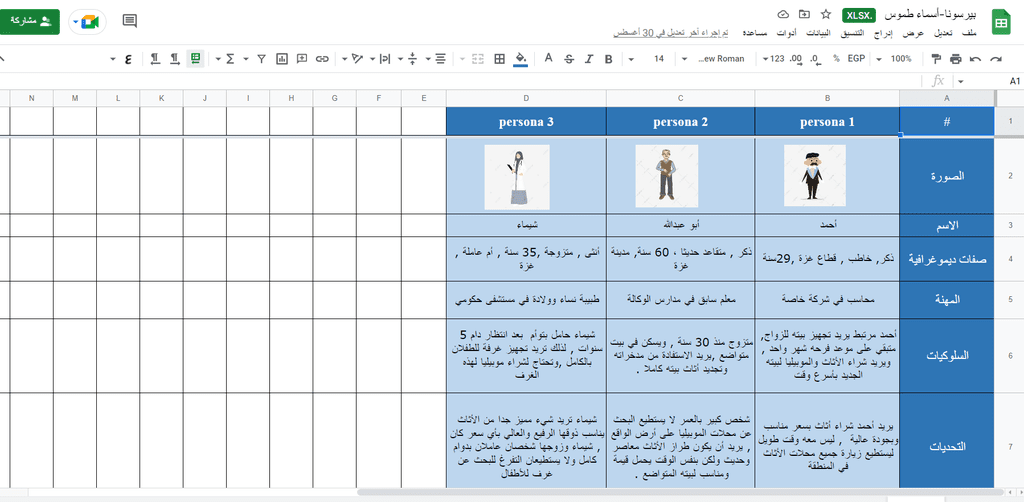Open the text color picker
1024x502 pixels.
(549, 59)
